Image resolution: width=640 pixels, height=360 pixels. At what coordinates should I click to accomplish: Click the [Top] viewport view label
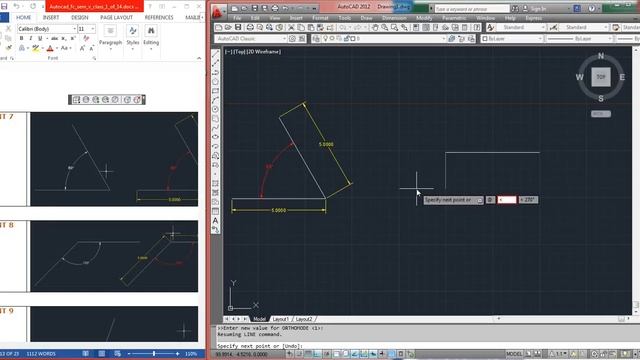(239, 52)
